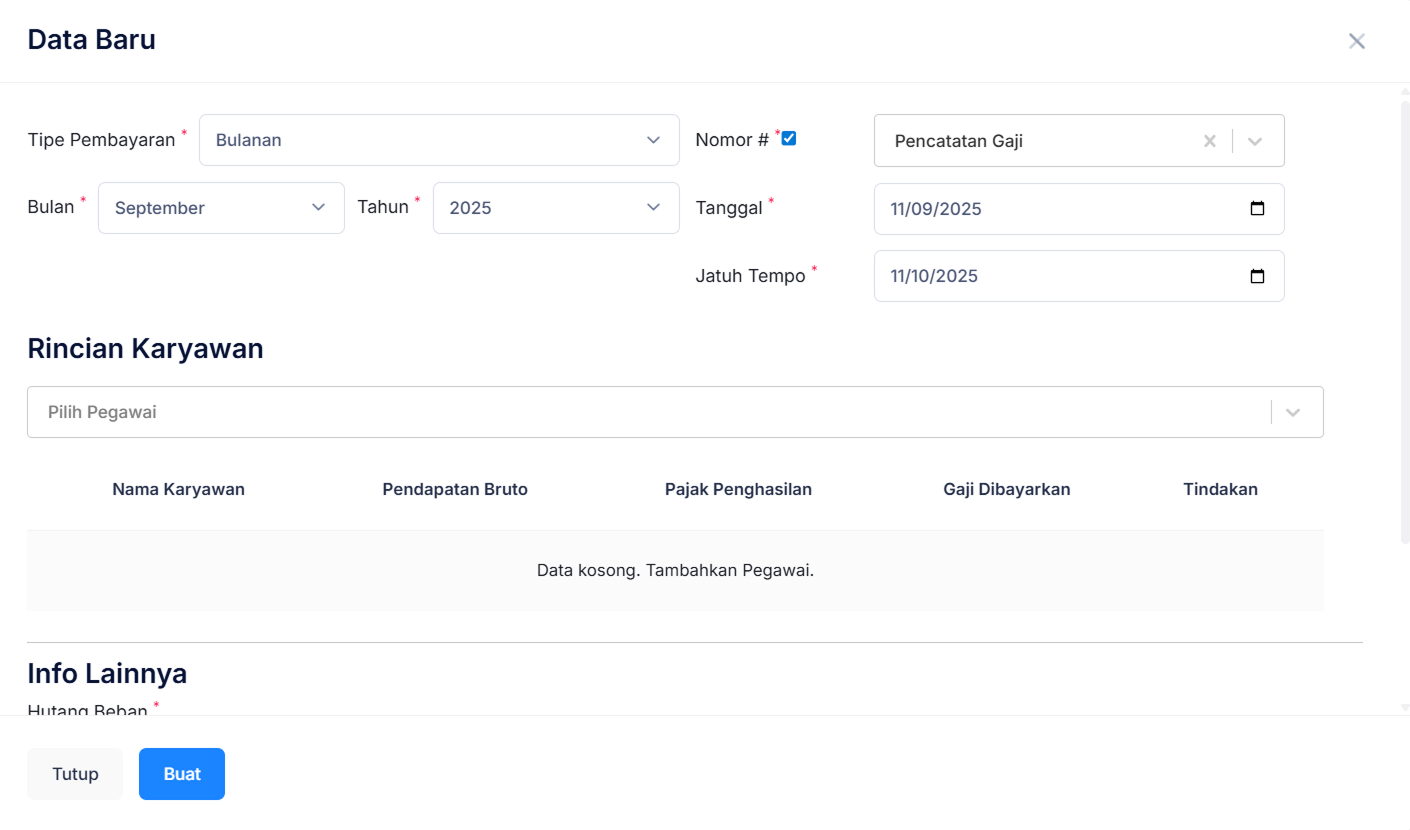Open the Bulan dropdown showing September
Image resolution: width=1410 pixels, height=830 pixels.
(221, 208)
